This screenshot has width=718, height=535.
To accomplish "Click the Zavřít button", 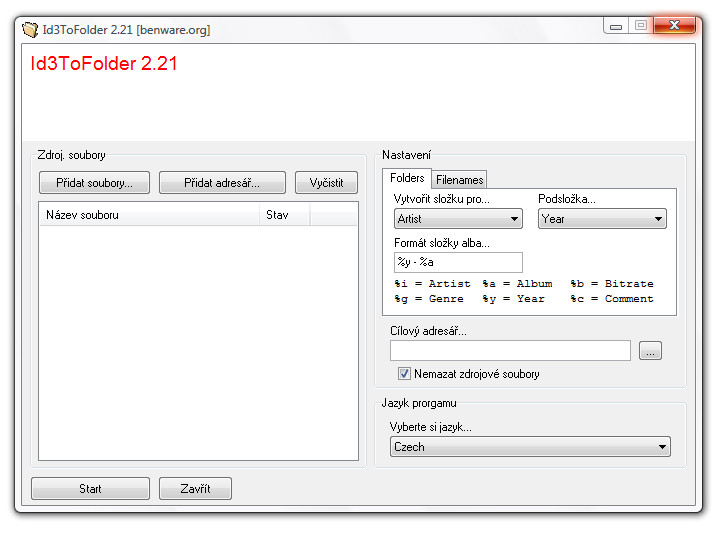I will (x=195, y=489).
